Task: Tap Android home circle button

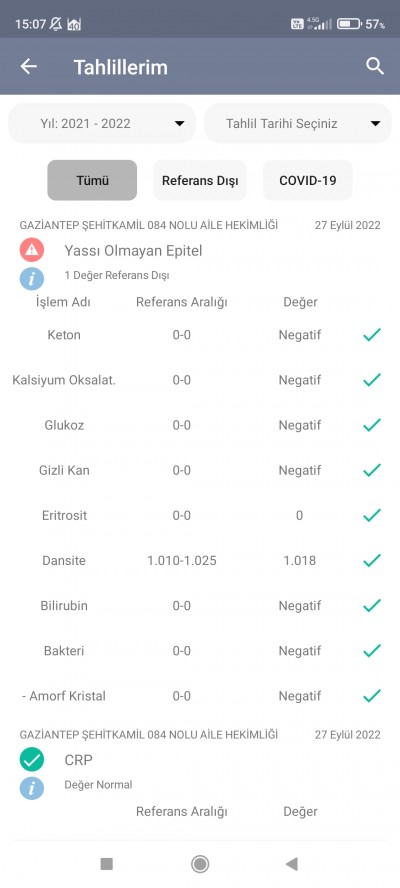Action: point(199,864)
